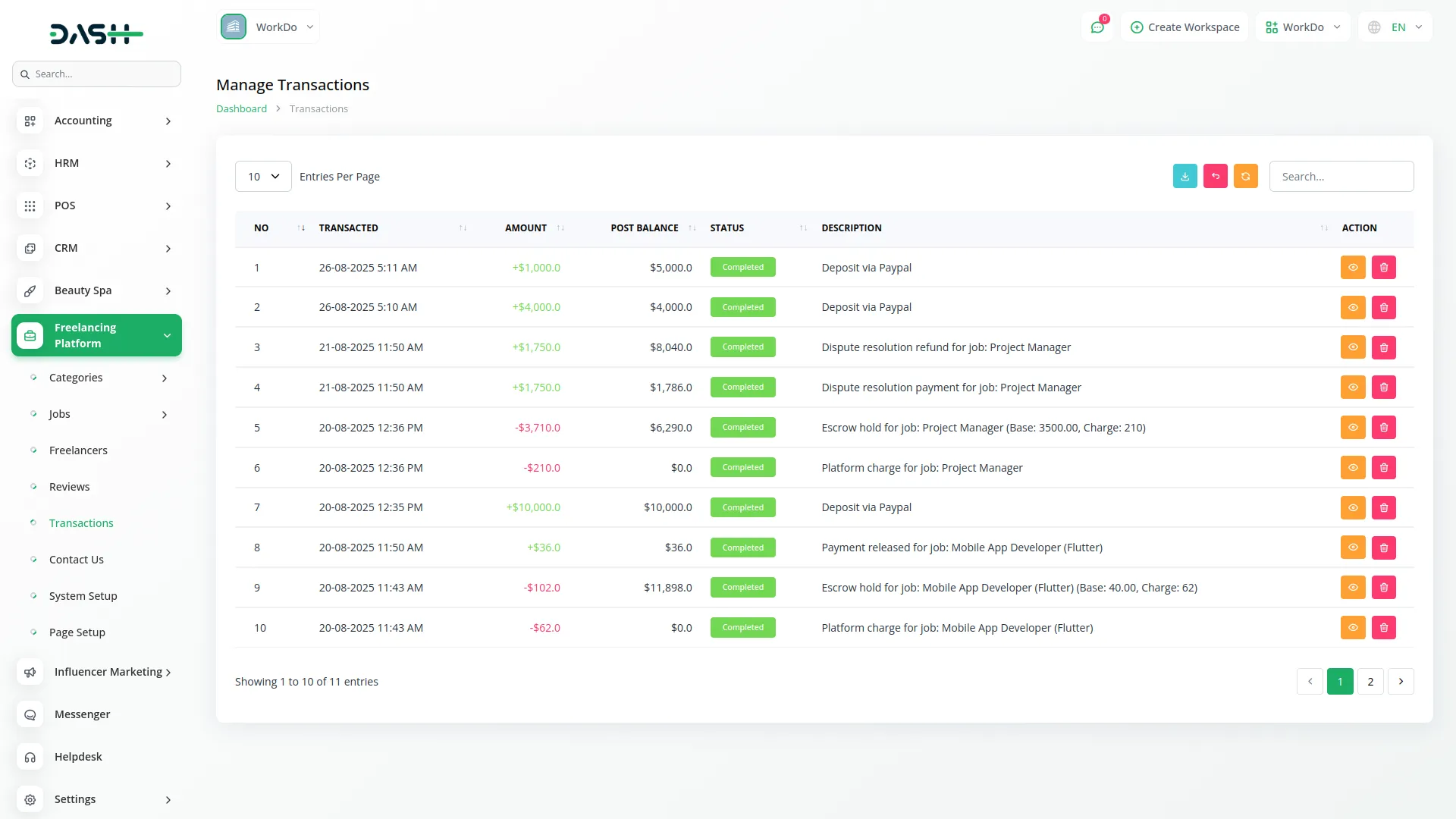Image resolution: width=1456 pixels, height=819 pixels.
Task: Show the Deposit via Paypal row 7 details
Action: point(1353,507)
